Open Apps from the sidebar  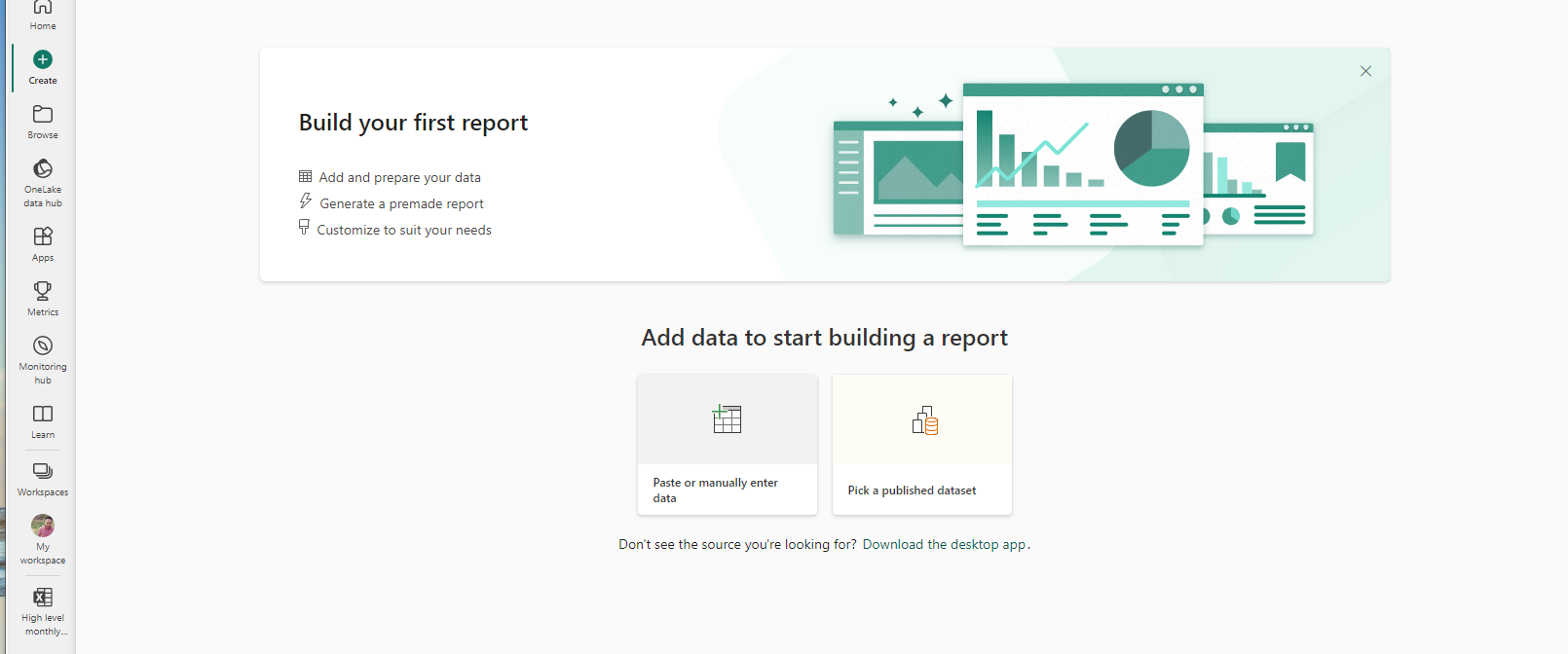coord(43,244)
